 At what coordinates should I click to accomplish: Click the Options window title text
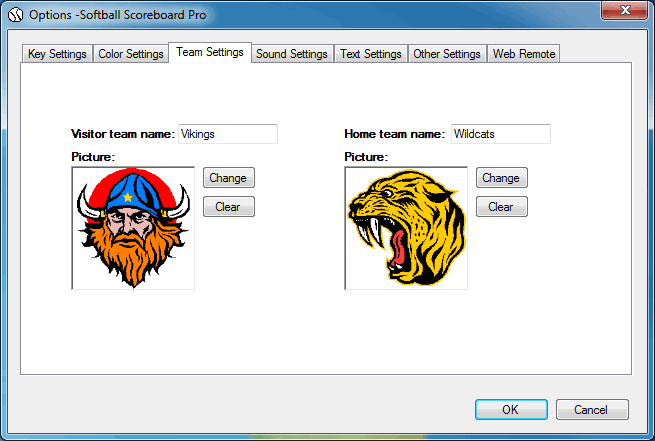pyautogui.click(x=110, y=15)
